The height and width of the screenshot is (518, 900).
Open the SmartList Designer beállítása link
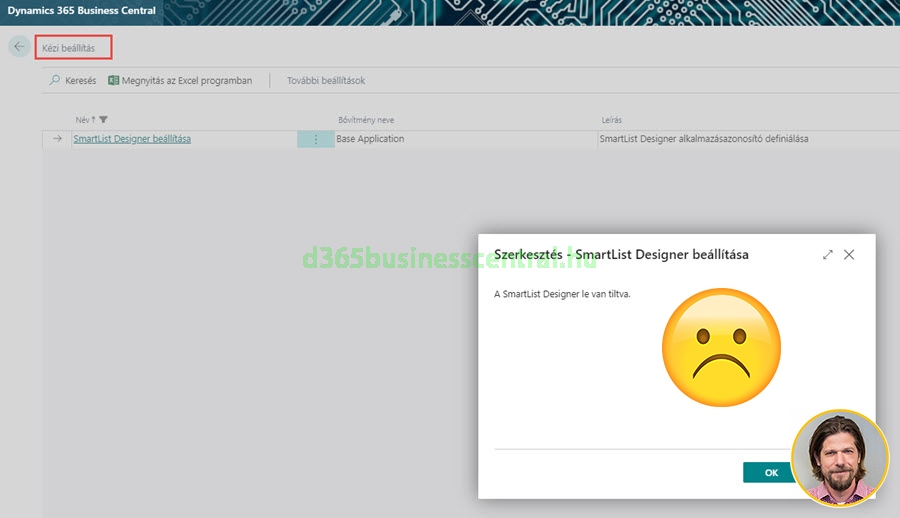click(132, 139)
